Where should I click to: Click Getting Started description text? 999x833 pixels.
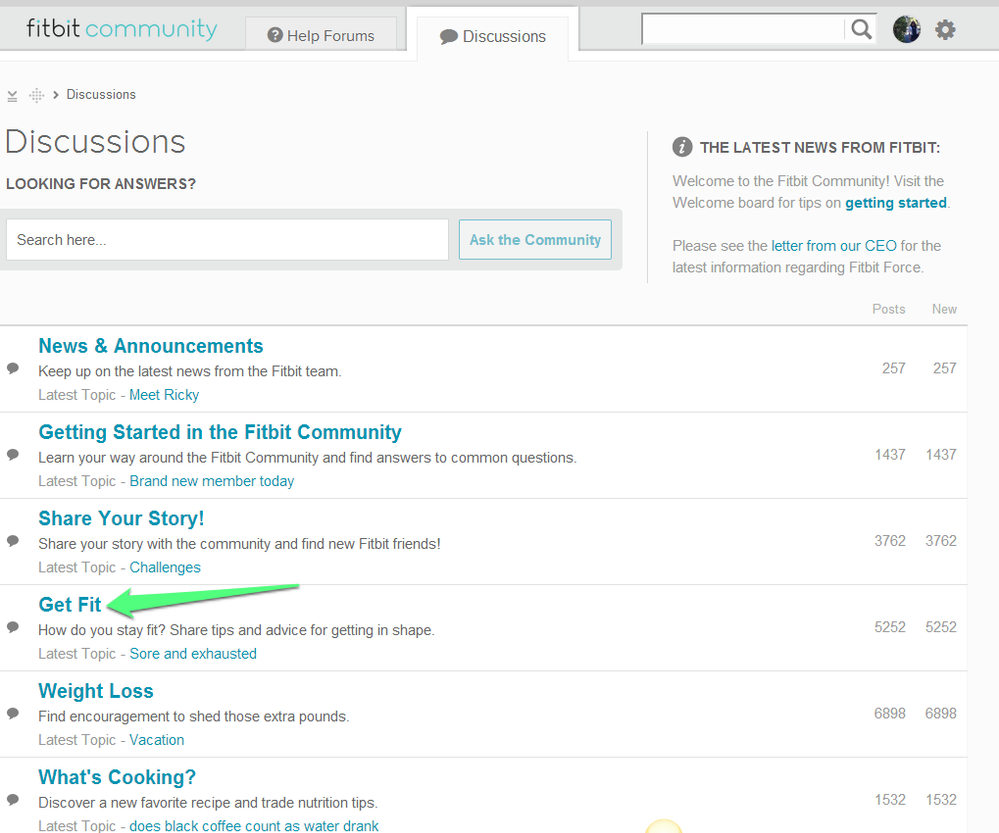pyautogui.click(x=307, y=458)
